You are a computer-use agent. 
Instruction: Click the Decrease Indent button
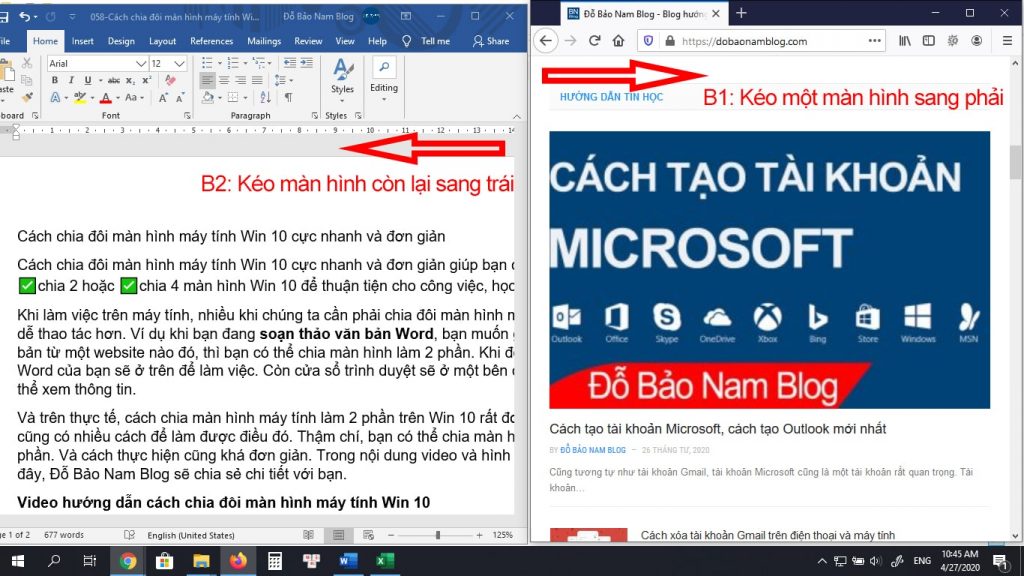click(289, 63)
